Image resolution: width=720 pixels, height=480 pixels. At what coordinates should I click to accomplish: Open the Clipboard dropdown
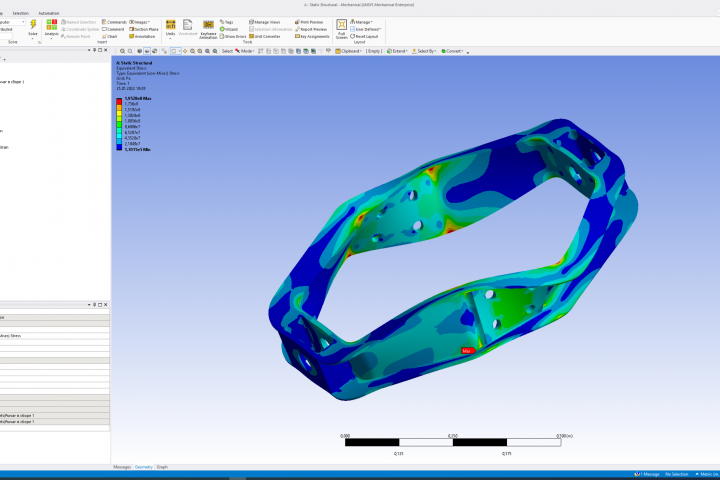[349, 51]
